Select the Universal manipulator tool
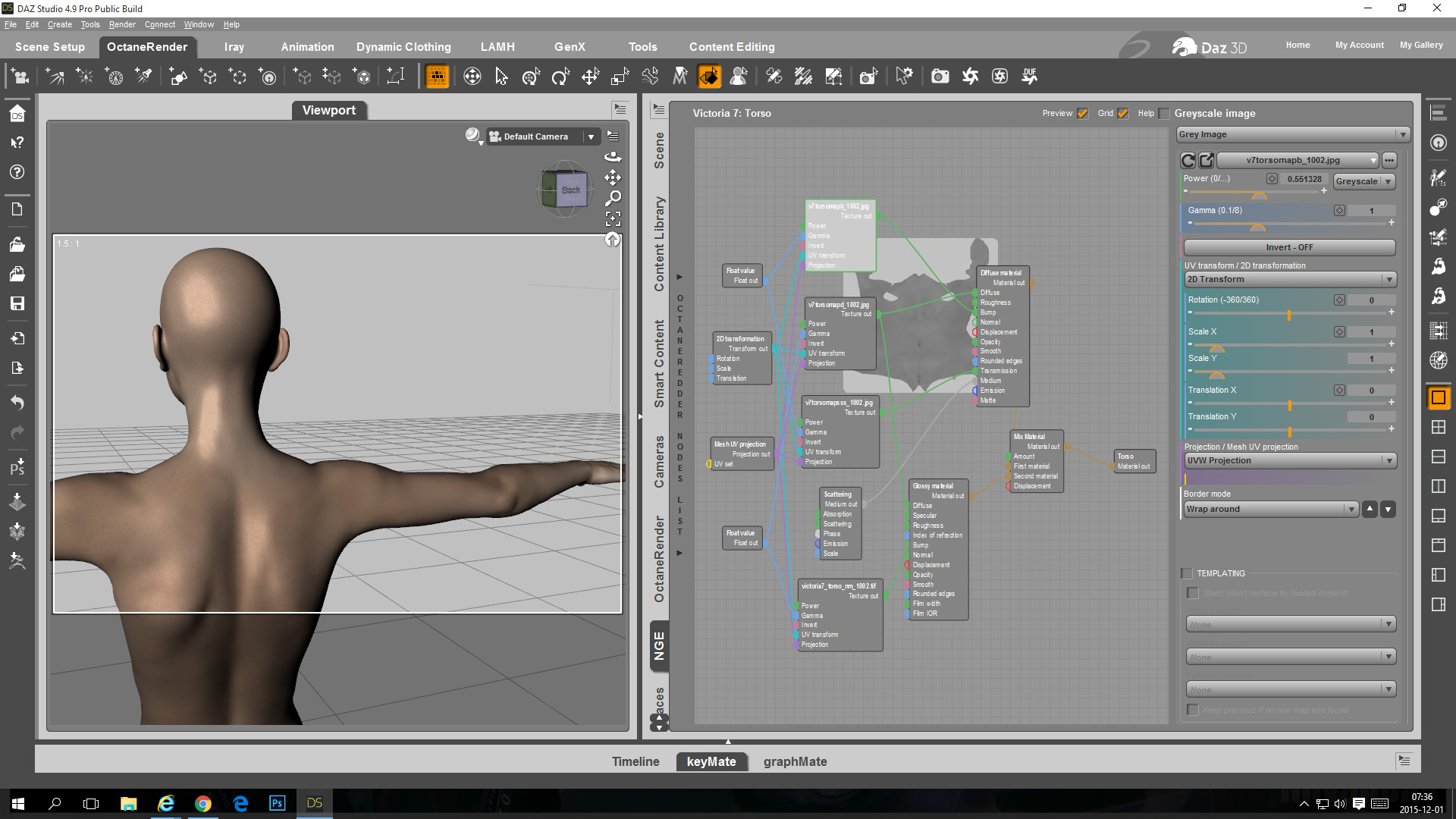The height and width of the screenshot is (819, 1456). point(530,77)
